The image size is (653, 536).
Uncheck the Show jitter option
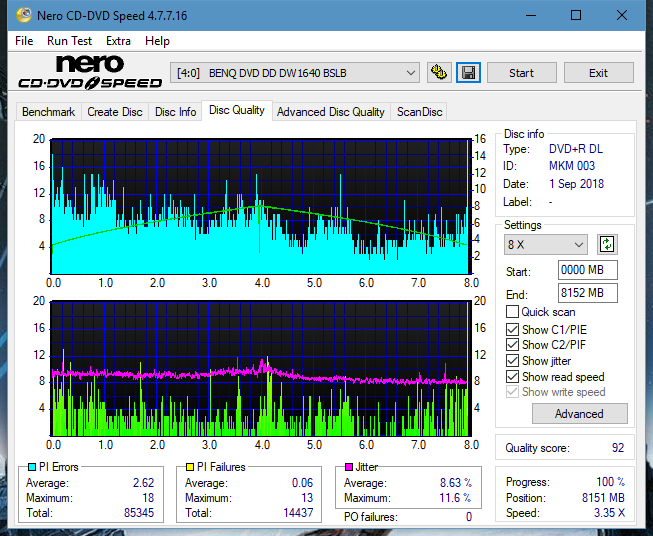click(512, 361)
